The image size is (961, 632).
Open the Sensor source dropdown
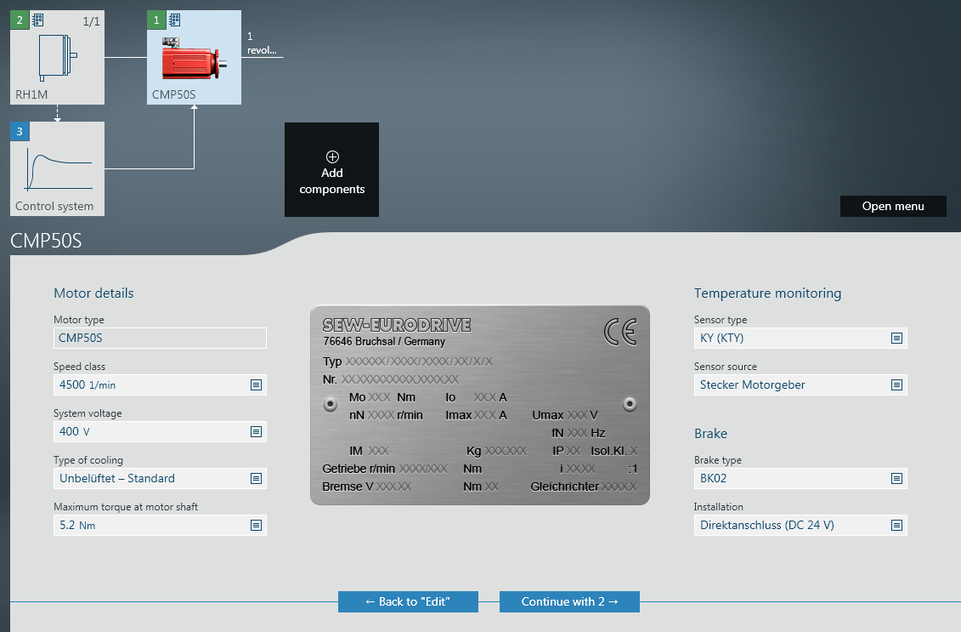click(x=896, y=385)
